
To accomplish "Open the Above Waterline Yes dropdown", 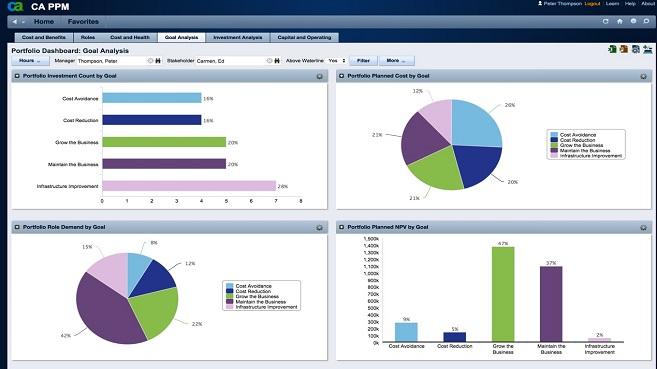I will click(337, 61).
